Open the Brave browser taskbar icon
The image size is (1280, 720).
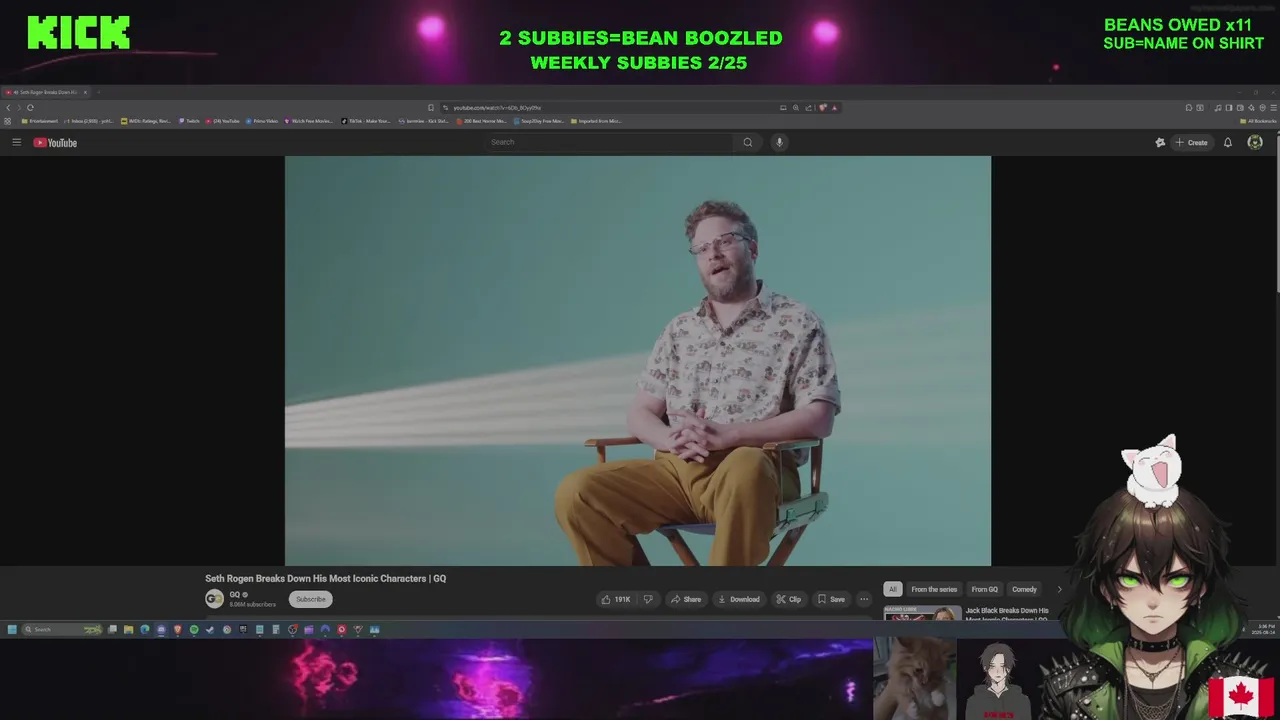(178, 629)
